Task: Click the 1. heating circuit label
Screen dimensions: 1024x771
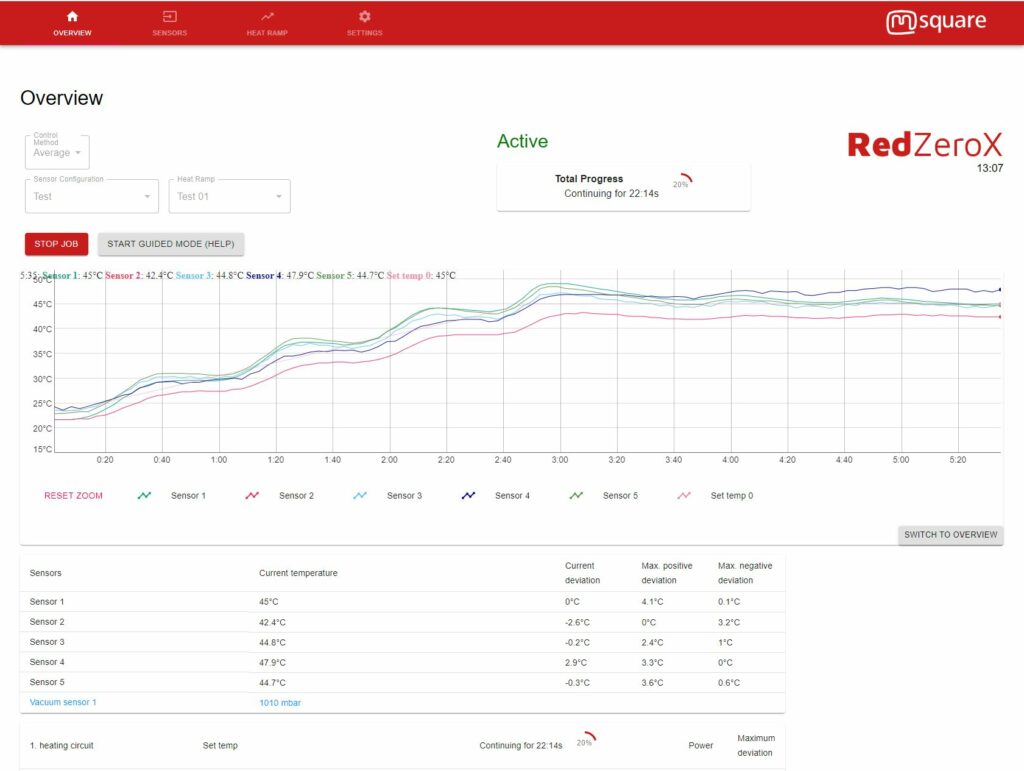Action: (x=61, y=746)
